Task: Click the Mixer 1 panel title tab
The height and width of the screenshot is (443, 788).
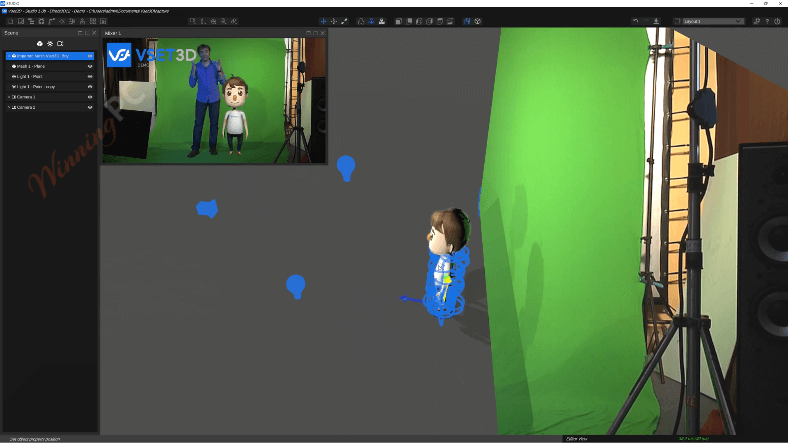Action: pos(113,33)
